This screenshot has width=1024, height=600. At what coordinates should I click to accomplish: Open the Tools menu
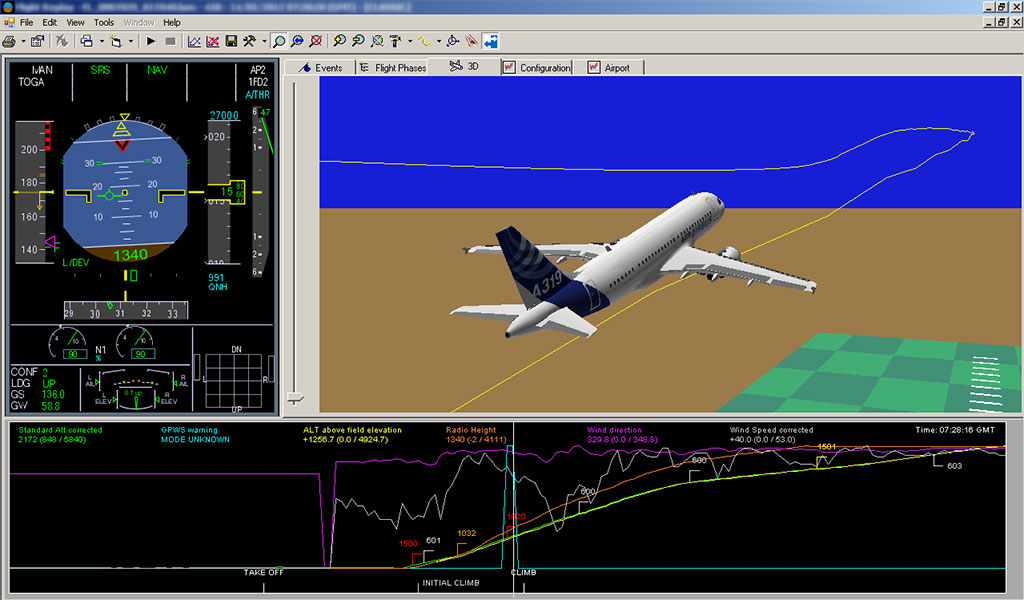(x=104, y=22)
